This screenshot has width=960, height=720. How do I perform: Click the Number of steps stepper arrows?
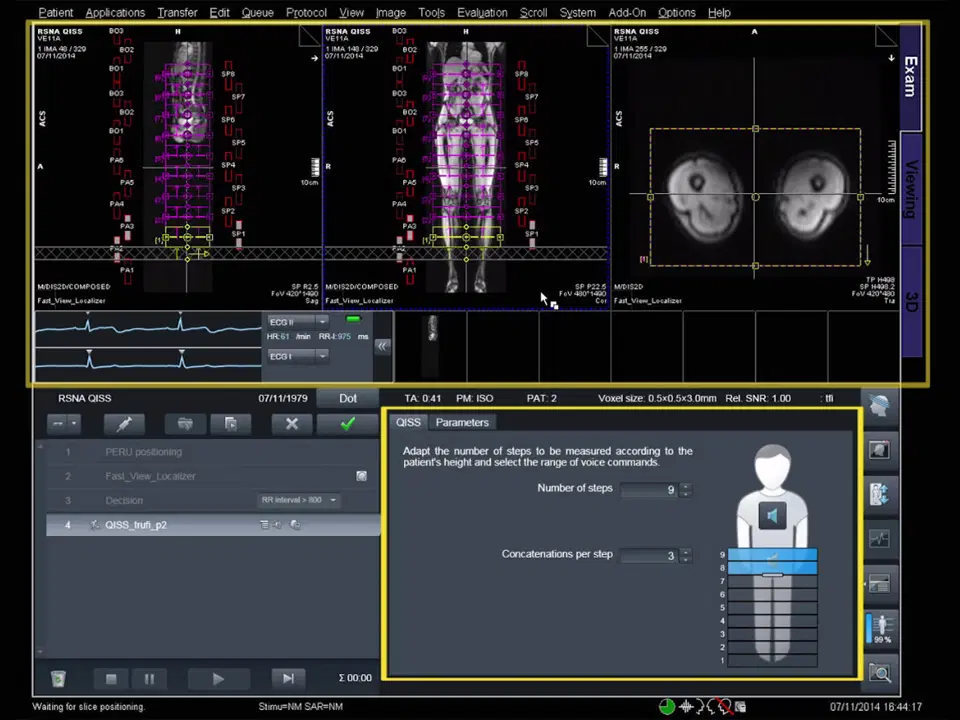(685, 489)
